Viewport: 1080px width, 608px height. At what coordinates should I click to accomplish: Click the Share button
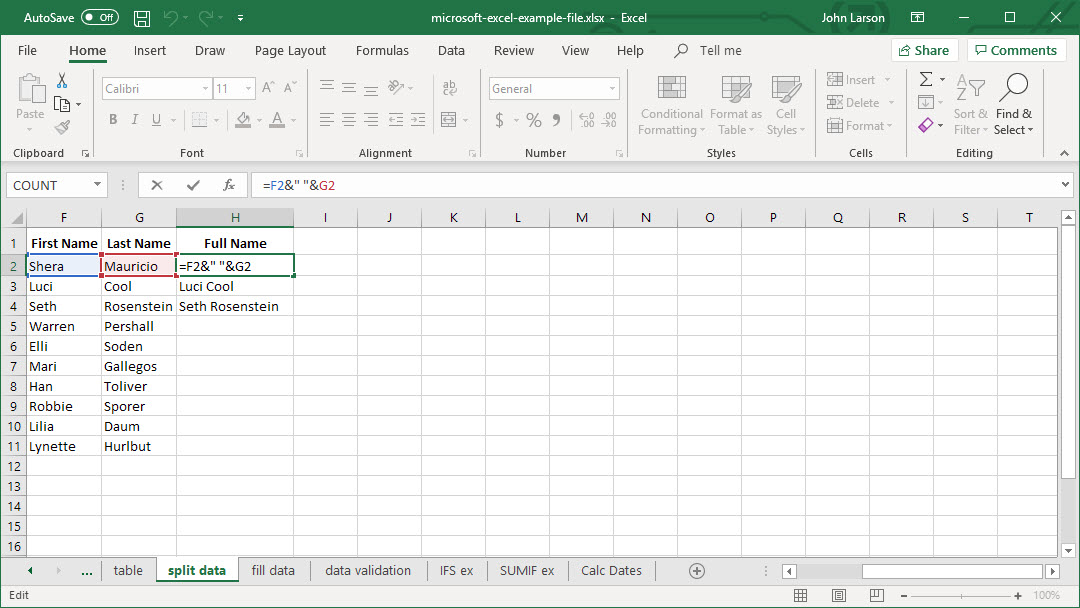pyautogui.click(x=921, y=51)
